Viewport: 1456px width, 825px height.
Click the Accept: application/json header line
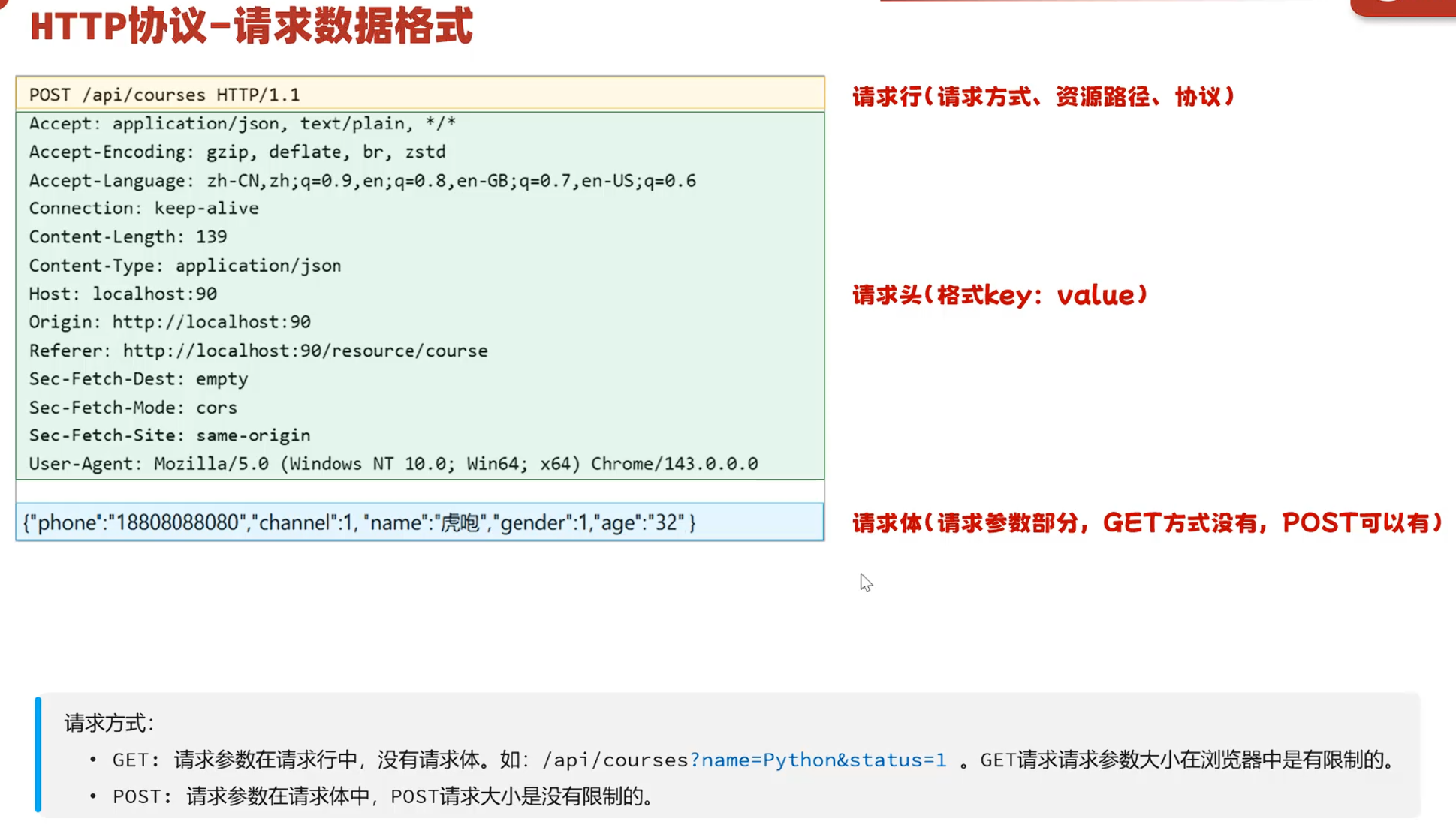[x=243, y=123]
